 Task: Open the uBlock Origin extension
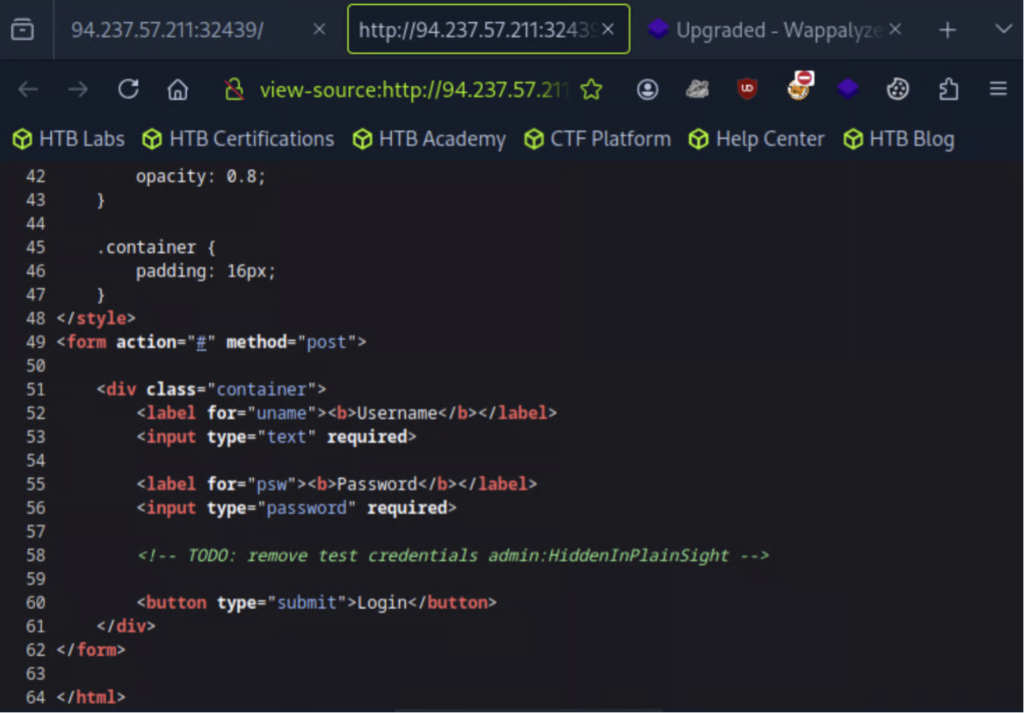click(747, 89)
